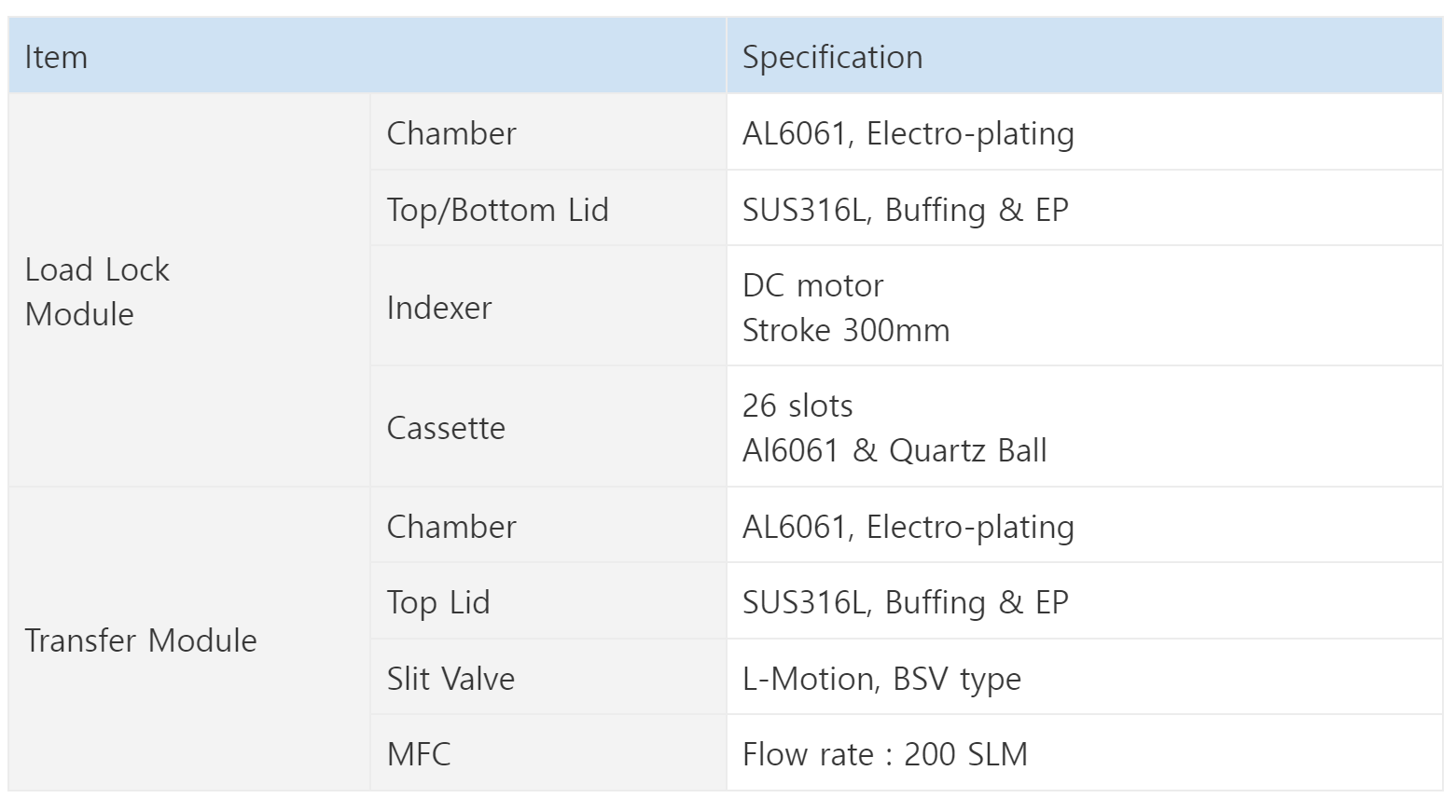Image resolution: width=1456 pixels, height=812 pixels.
Task: Click the Slit Valve cell
Action: click(x=548, y=678)
